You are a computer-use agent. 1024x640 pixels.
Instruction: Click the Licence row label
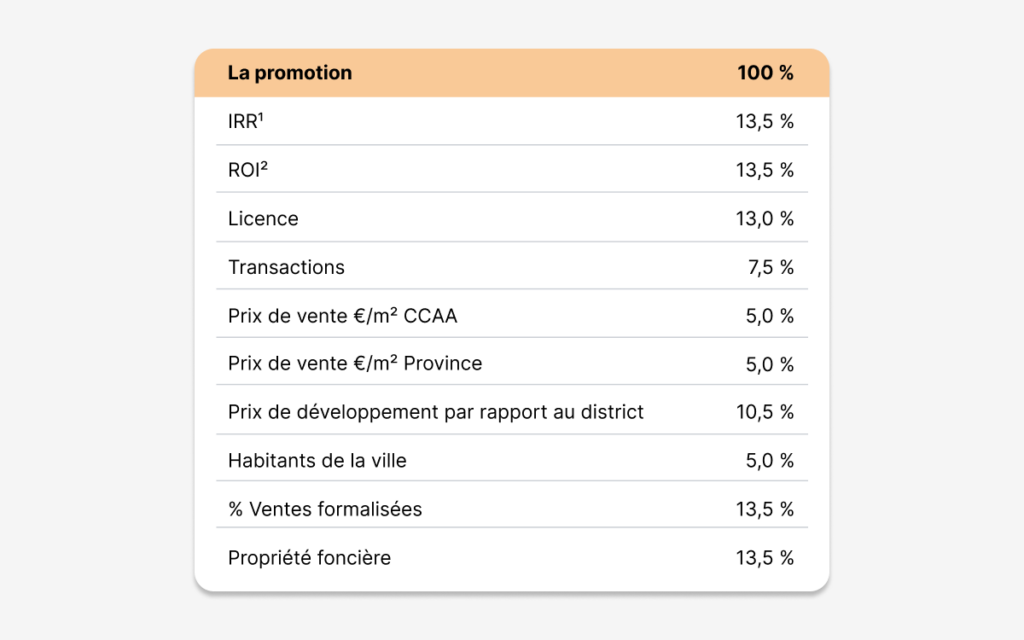coord(263,218)
